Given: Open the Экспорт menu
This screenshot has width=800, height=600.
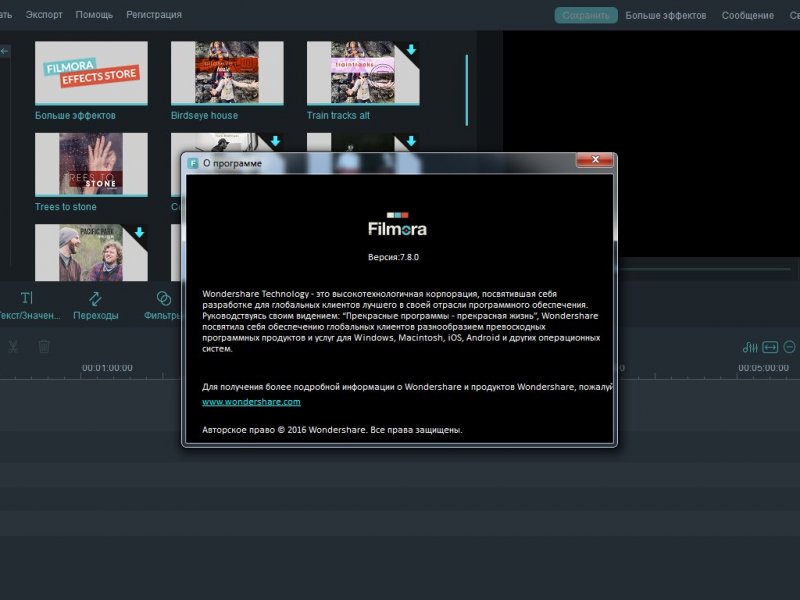Looking at the screenshot, I should pyautogui.click(x=43, y=15).
